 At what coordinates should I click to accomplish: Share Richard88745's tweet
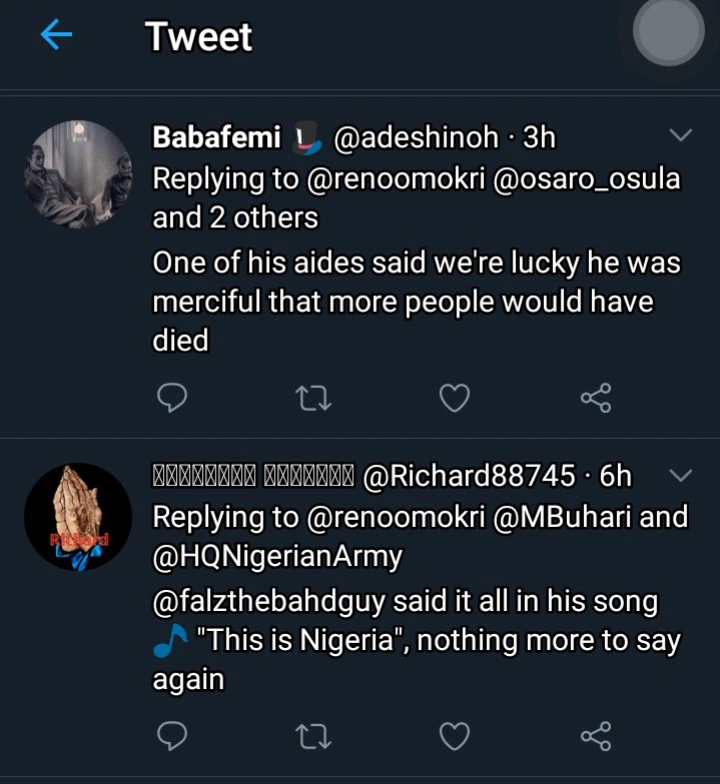[595, 737]
